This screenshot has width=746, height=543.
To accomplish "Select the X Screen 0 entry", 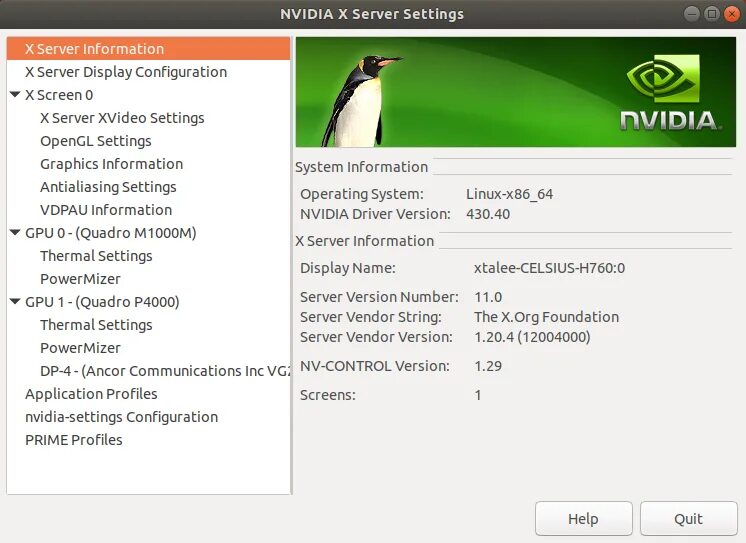I will tap(59, 95).
